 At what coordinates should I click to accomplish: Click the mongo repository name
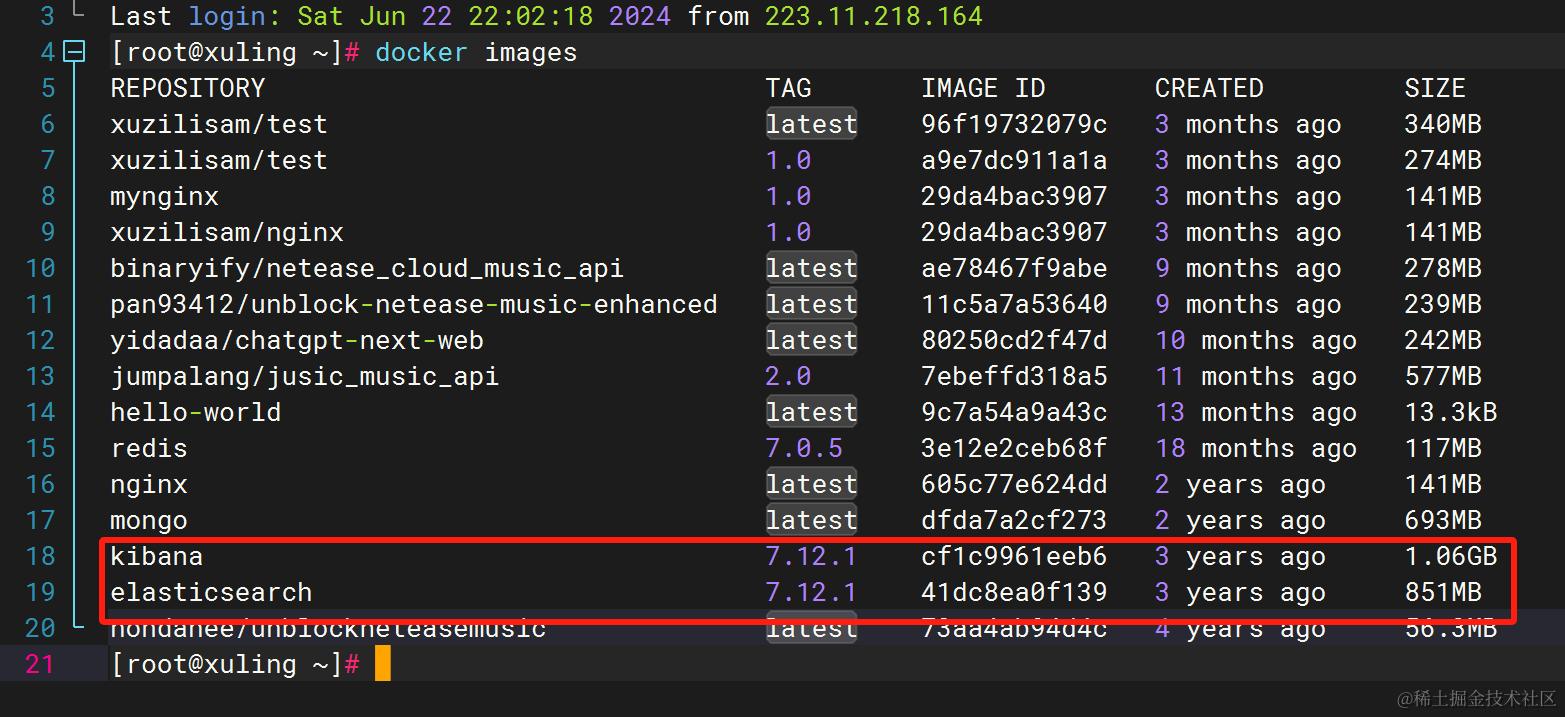[149, 520]
